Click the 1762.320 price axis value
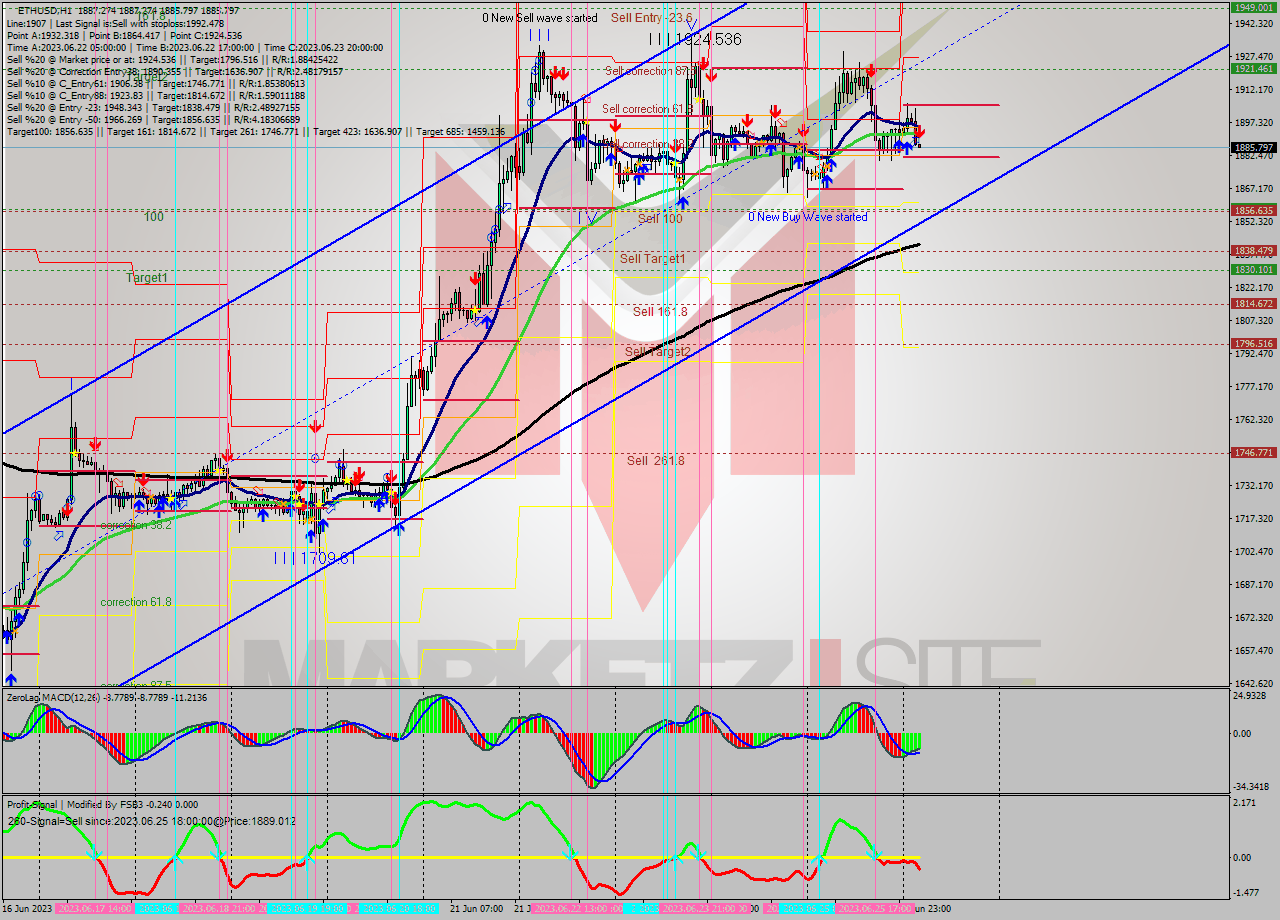Screen dimensions: 1280x920 tap(1252, 419)
